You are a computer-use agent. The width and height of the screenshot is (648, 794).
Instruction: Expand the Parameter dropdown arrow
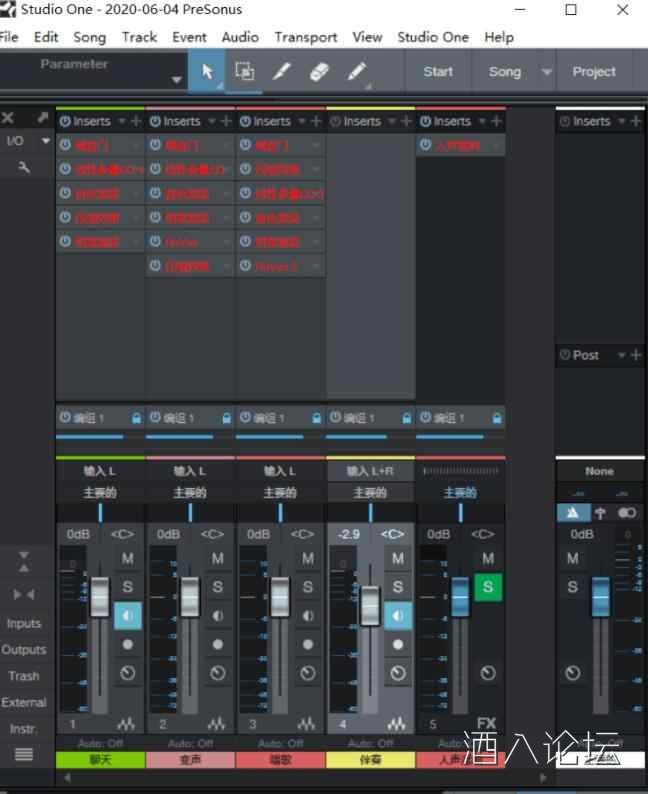pyautogui.click(x=177, y=80)
